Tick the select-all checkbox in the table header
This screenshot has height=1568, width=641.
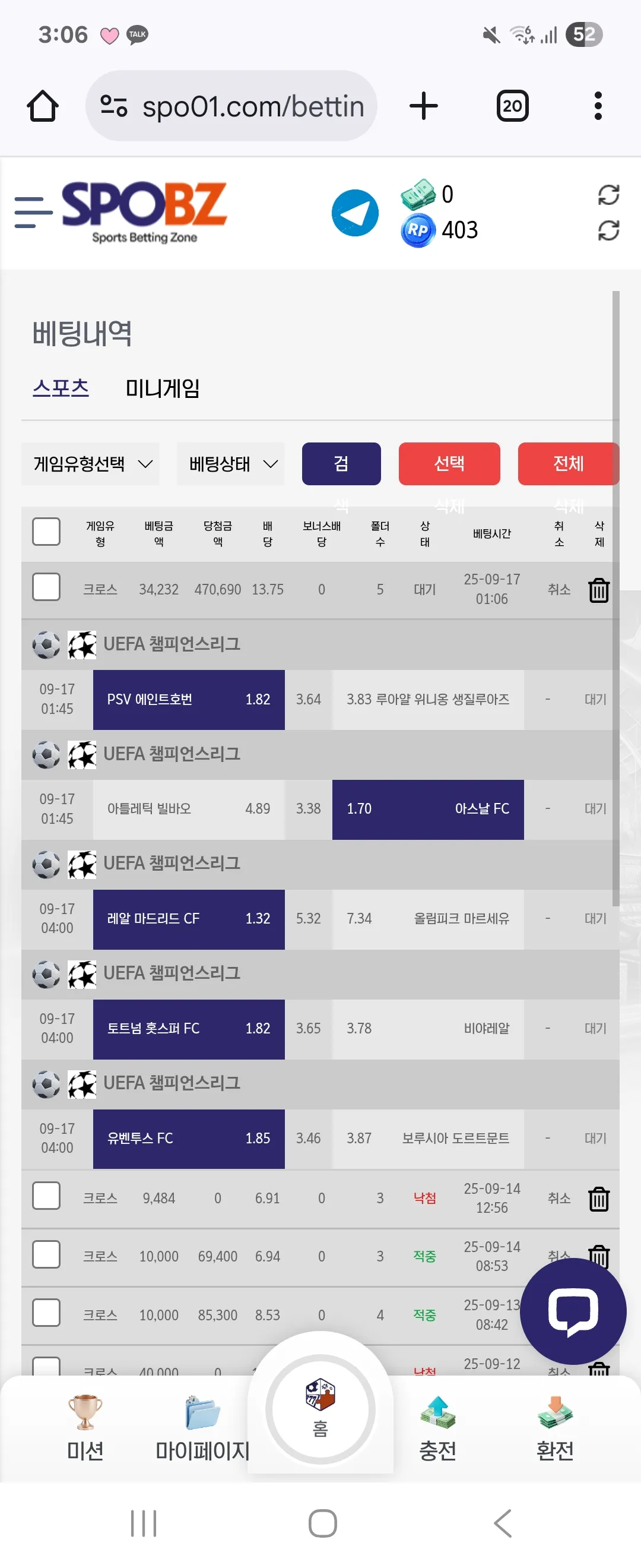point(46,532)
